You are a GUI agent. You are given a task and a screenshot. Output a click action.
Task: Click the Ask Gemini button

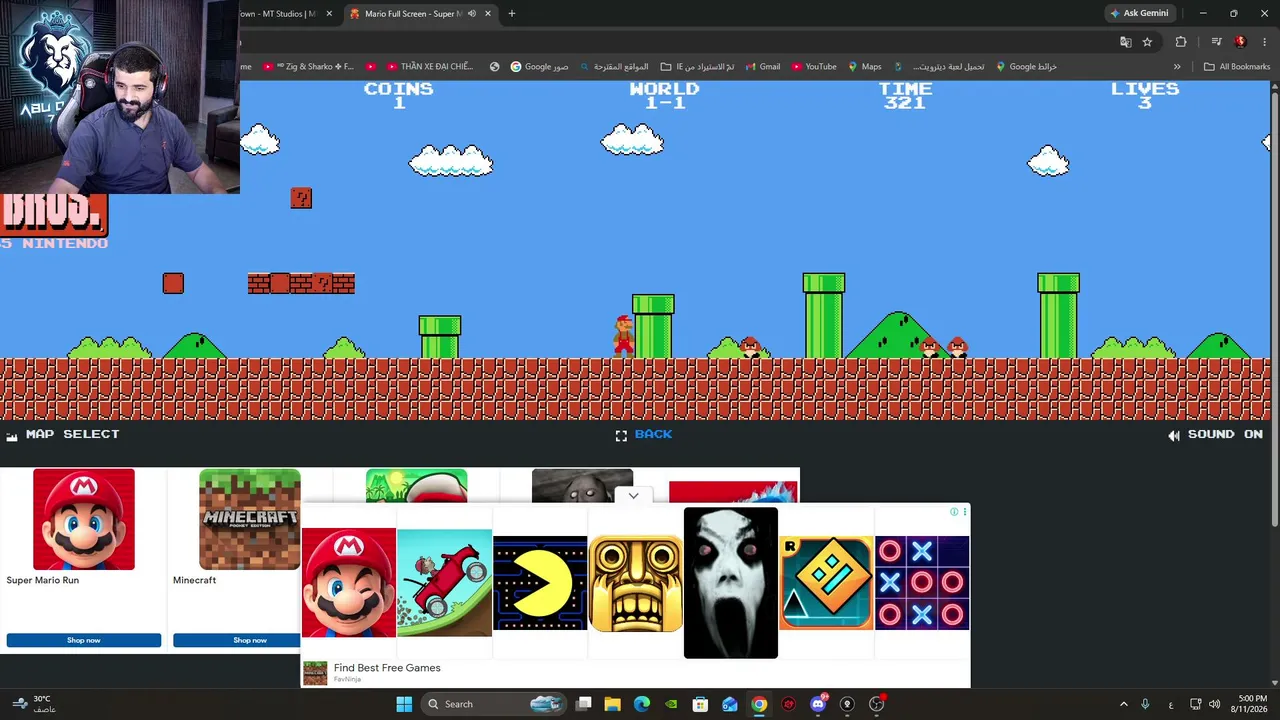point(1139,14)
